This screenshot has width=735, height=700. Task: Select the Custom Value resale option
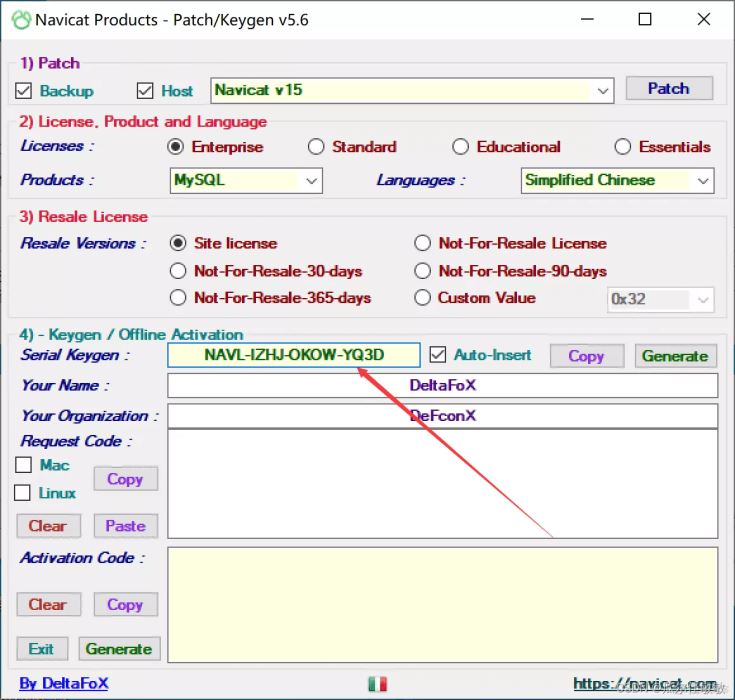click(x=422, y=298)
